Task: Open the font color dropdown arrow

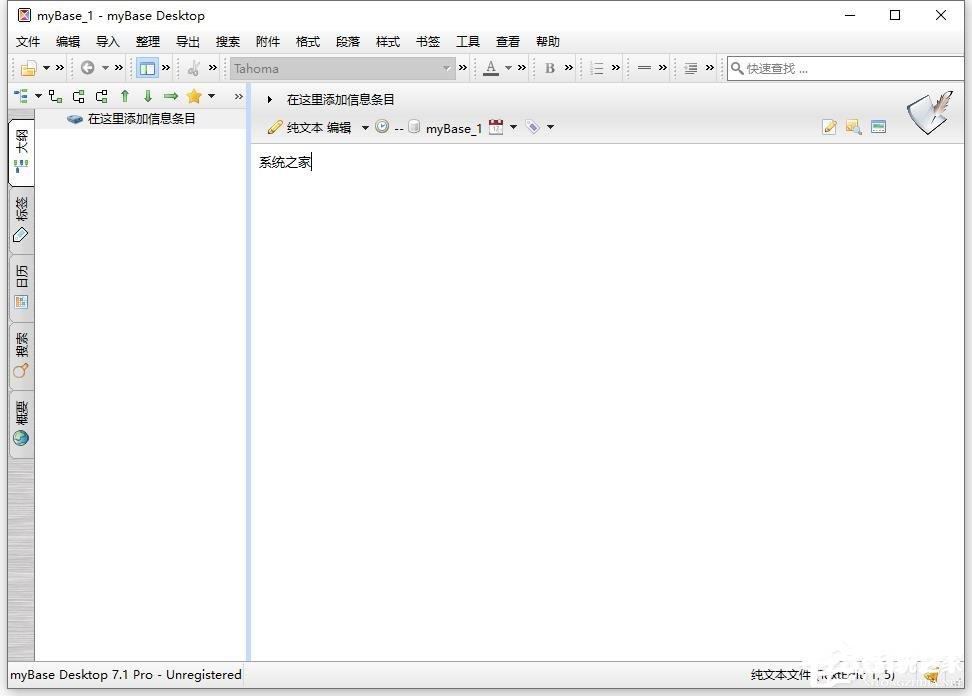Action: click(x=508, y=68)
